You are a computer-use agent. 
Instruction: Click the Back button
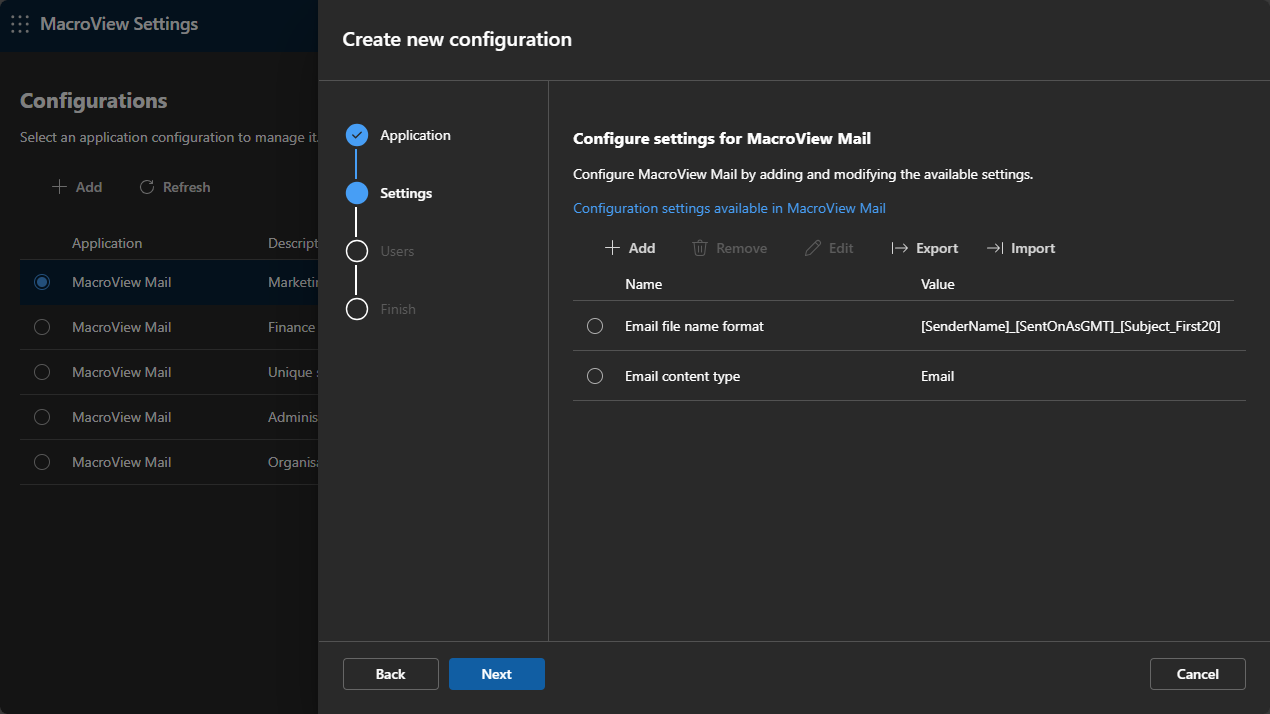[391, 674]
